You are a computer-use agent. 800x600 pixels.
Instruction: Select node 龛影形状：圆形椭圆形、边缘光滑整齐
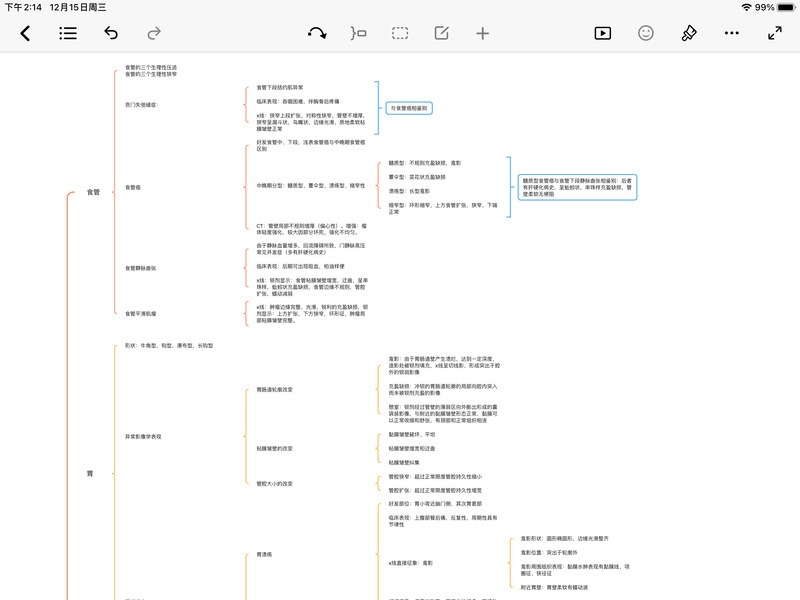click(x=564, y=539)
